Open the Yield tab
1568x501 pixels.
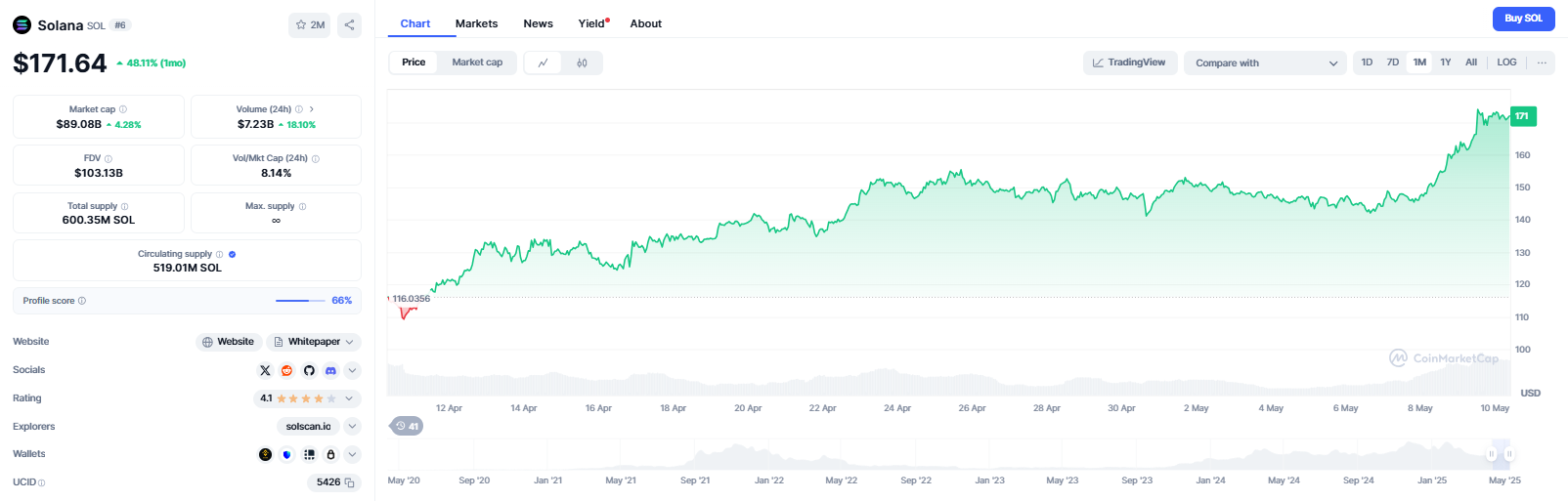pos(592,23)
